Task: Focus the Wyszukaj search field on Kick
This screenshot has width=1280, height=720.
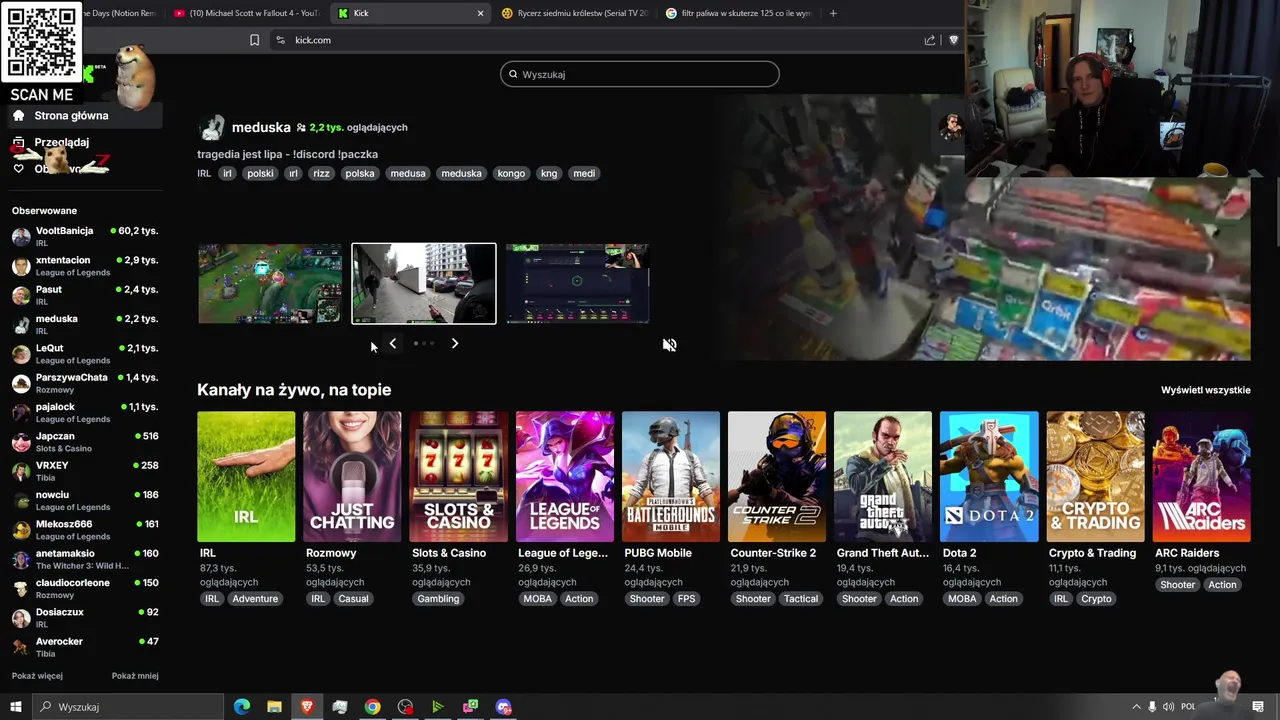Action: click(640, 74)
